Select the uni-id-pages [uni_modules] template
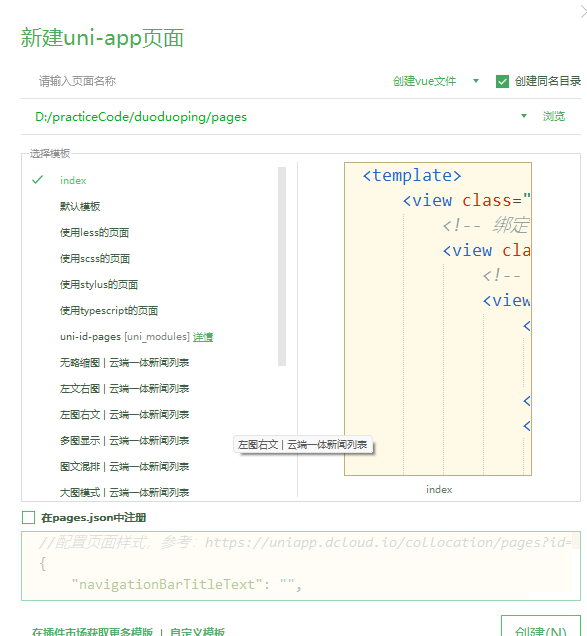The height and width of the screenshot is (636, 587). 125,337
